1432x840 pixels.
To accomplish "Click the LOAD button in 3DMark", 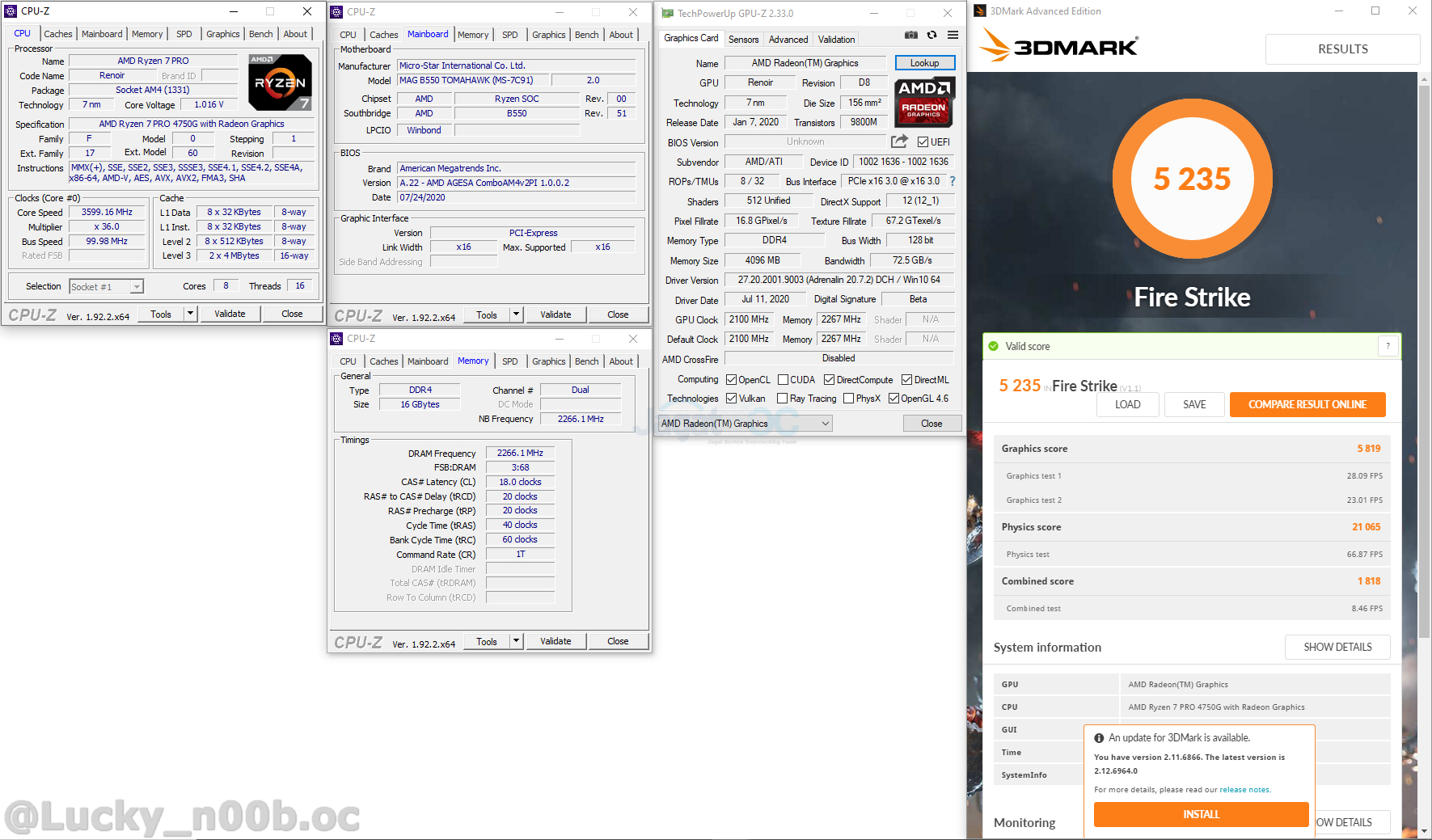I will click(x=1127, y=404).
